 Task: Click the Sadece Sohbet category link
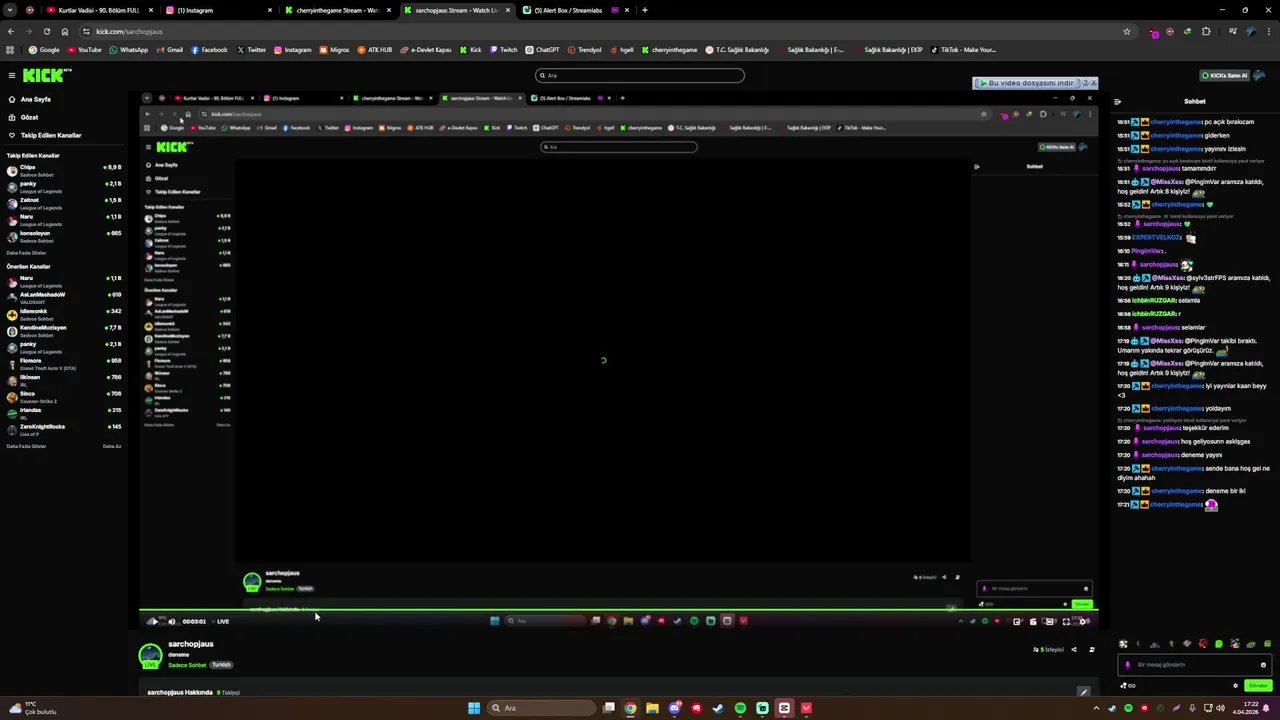pyautogui.click(x=187, y=665)
